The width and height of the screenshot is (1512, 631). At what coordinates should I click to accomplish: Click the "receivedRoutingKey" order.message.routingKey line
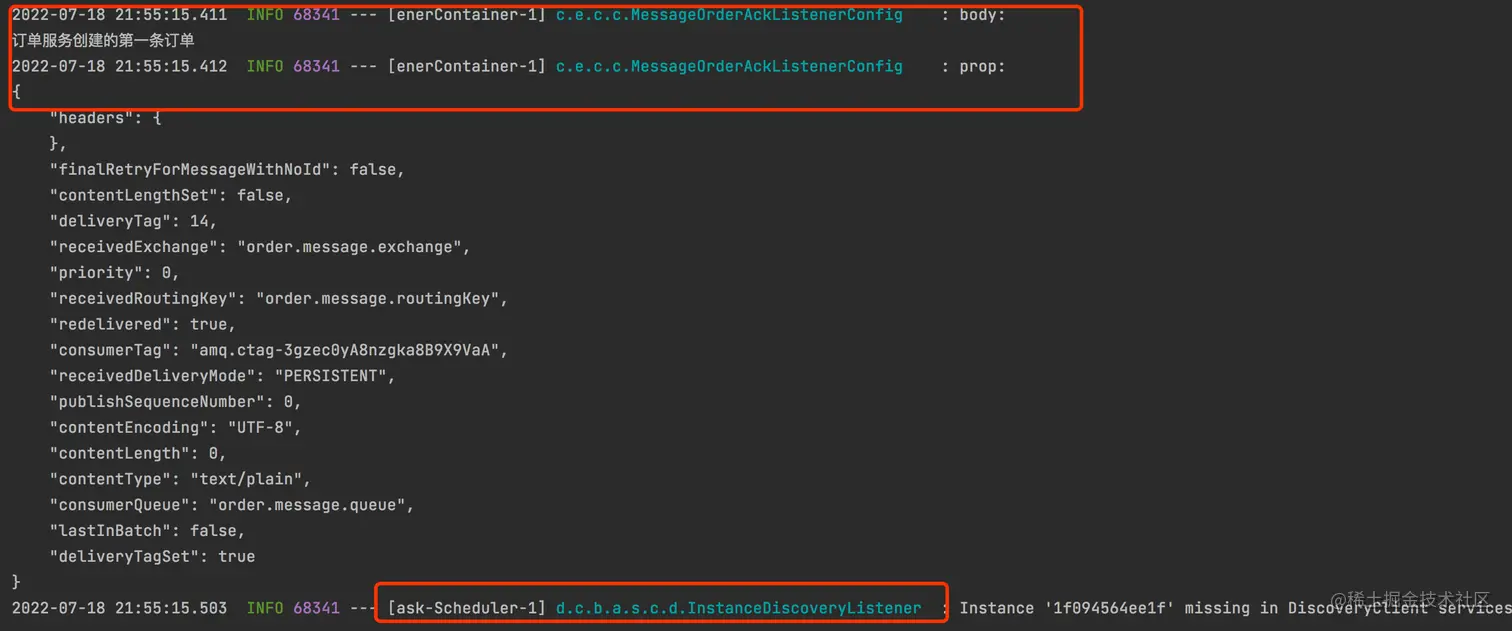(x=279, y=299)
